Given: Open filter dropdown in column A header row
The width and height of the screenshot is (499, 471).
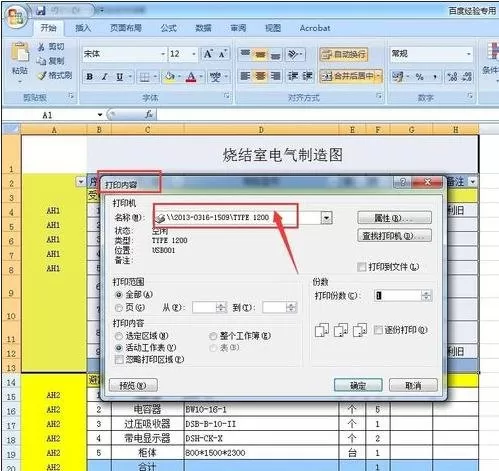Looking at the screenshot, I should [x=81, y=182].
